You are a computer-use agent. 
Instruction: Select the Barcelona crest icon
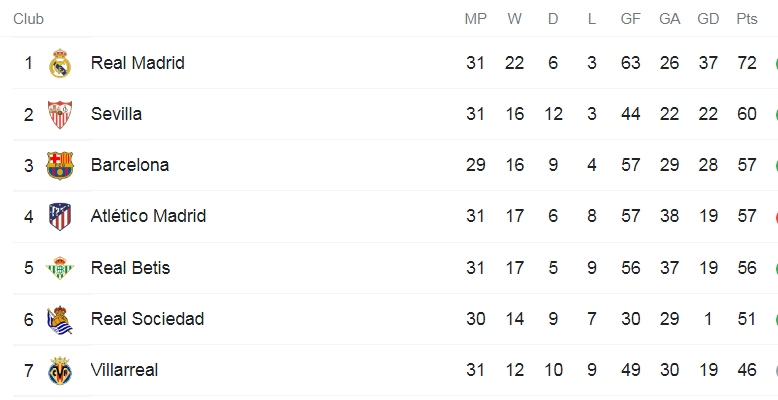60,165
